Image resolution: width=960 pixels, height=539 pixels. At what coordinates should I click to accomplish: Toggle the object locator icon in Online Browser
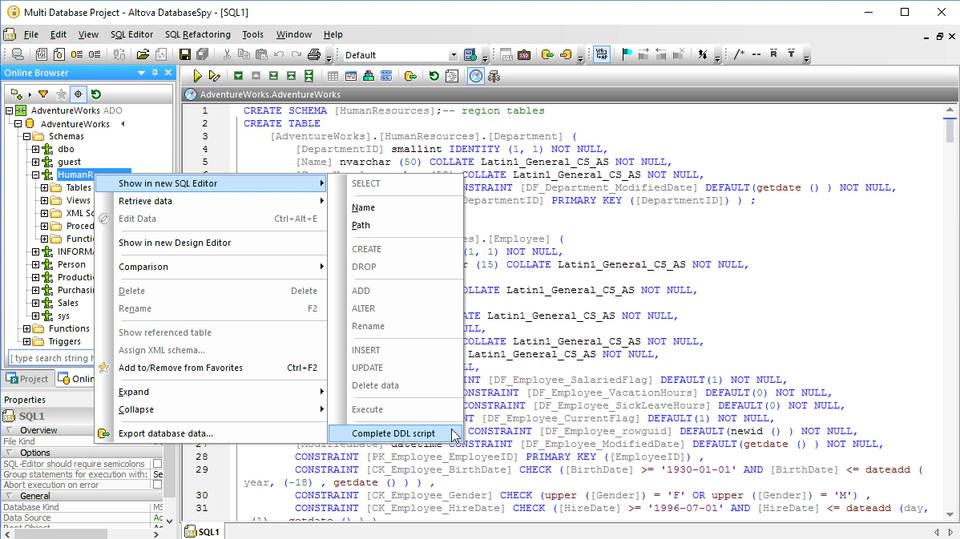click(x=78, y=94)
